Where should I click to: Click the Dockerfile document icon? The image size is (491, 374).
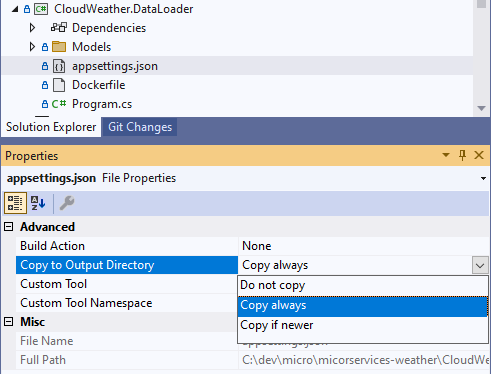pyautogui.click(x=59, y=85)
